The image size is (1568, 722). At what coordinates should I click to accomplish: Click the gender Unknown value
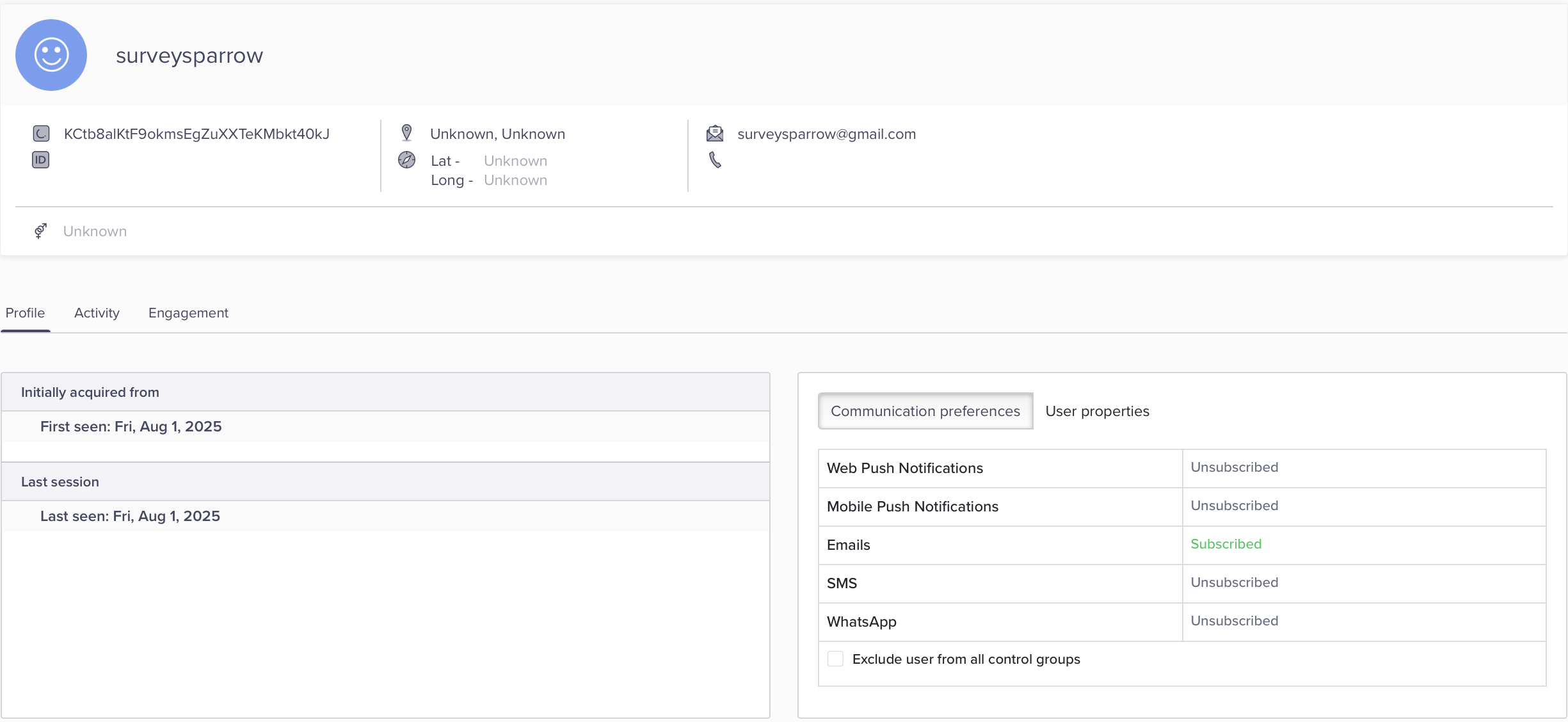[95, 231]
